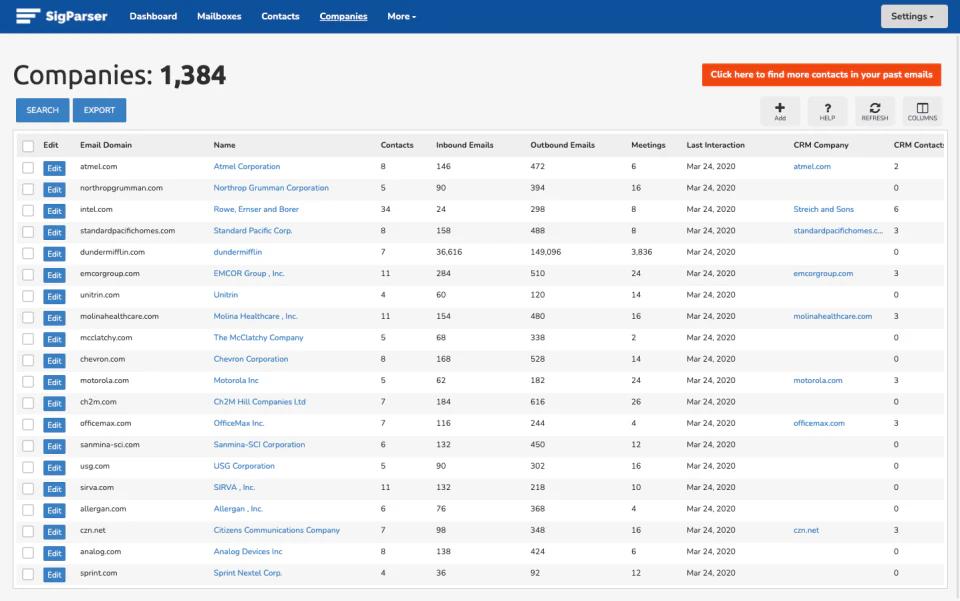Click the SigParser logo icon
This screenshot has height=601, width=960.
[28, 15]
